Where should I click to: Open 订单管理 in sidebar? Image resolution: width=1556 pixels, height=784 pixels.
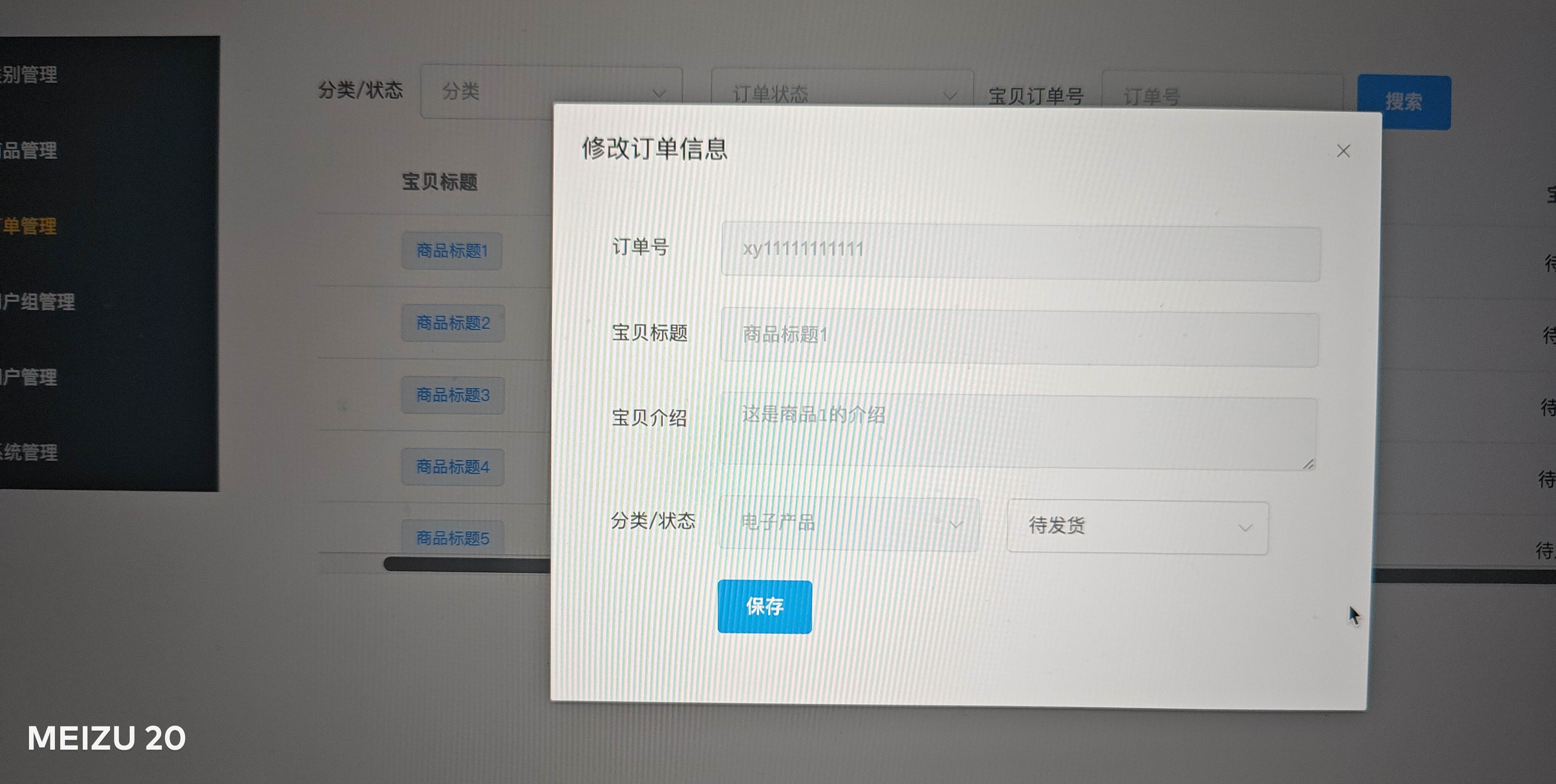coord(28,226)
